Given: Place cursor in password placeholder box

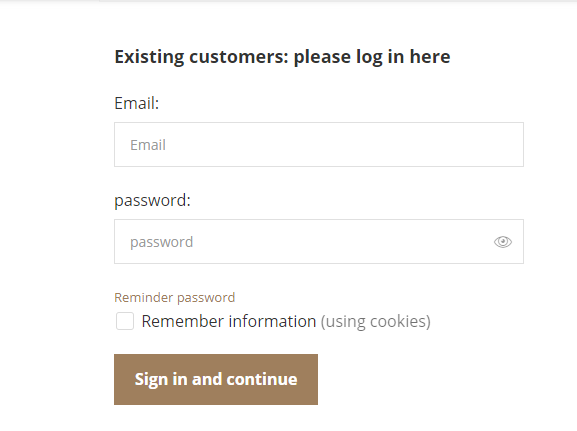Looking at the screenshot, I should (319, 241).
